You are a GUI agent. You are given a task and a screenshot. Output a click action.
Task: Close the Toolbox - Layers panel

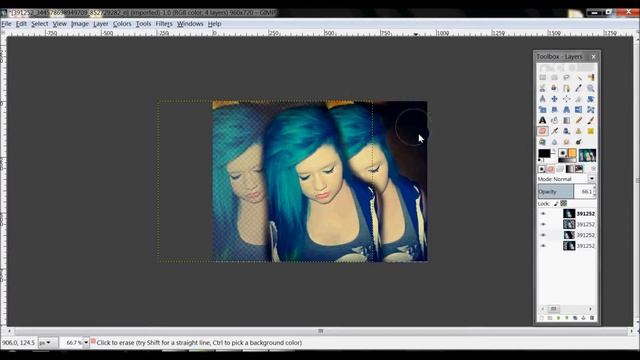[x=593, y=56]
